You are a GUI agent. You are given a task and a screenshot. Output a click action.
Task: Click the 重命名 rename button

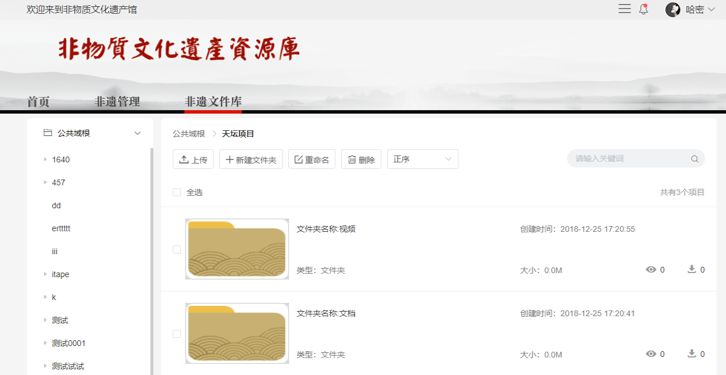(312, 159)
